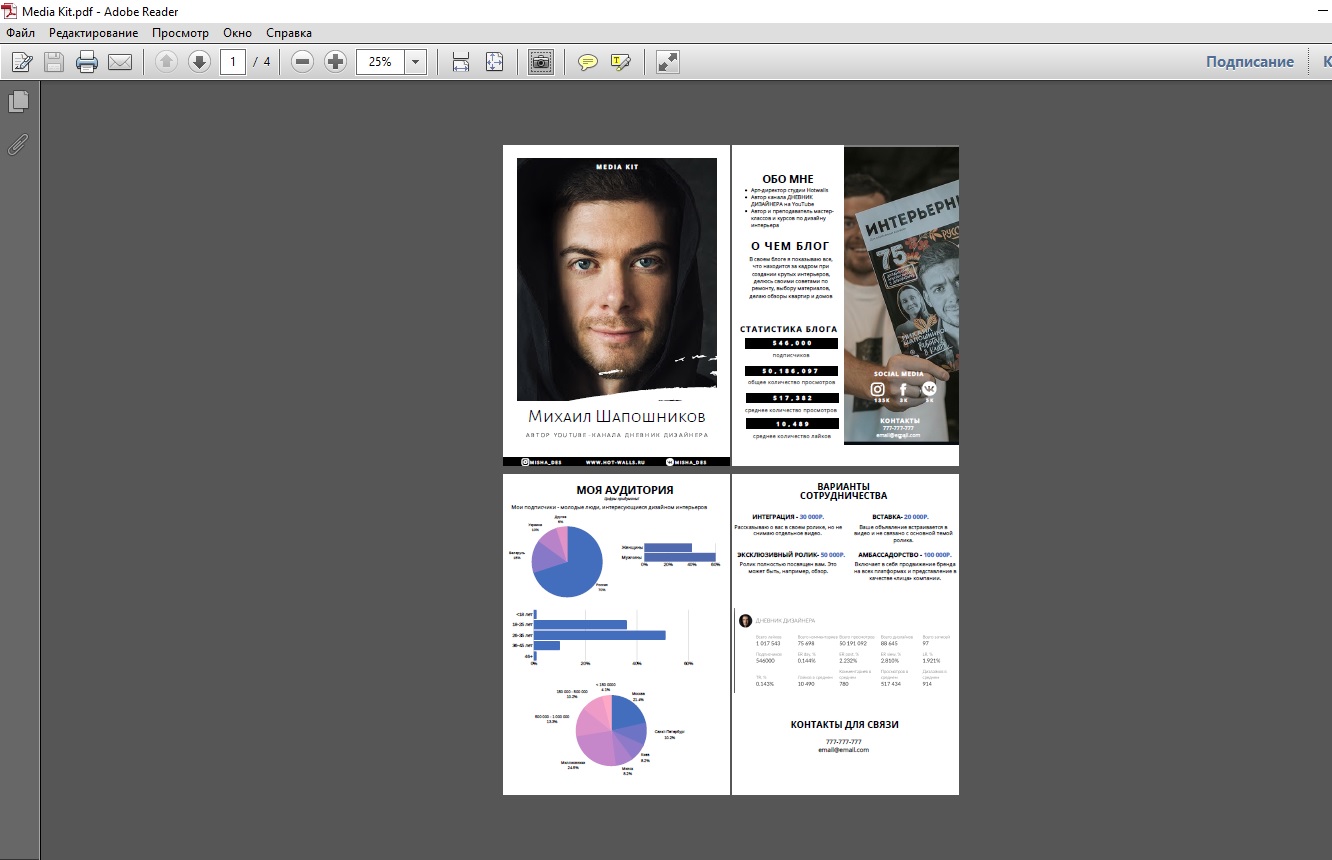Viewport: 1332px width, 860px height.
Task: Open the page thumbnails side panel
Action: point(18,102)
